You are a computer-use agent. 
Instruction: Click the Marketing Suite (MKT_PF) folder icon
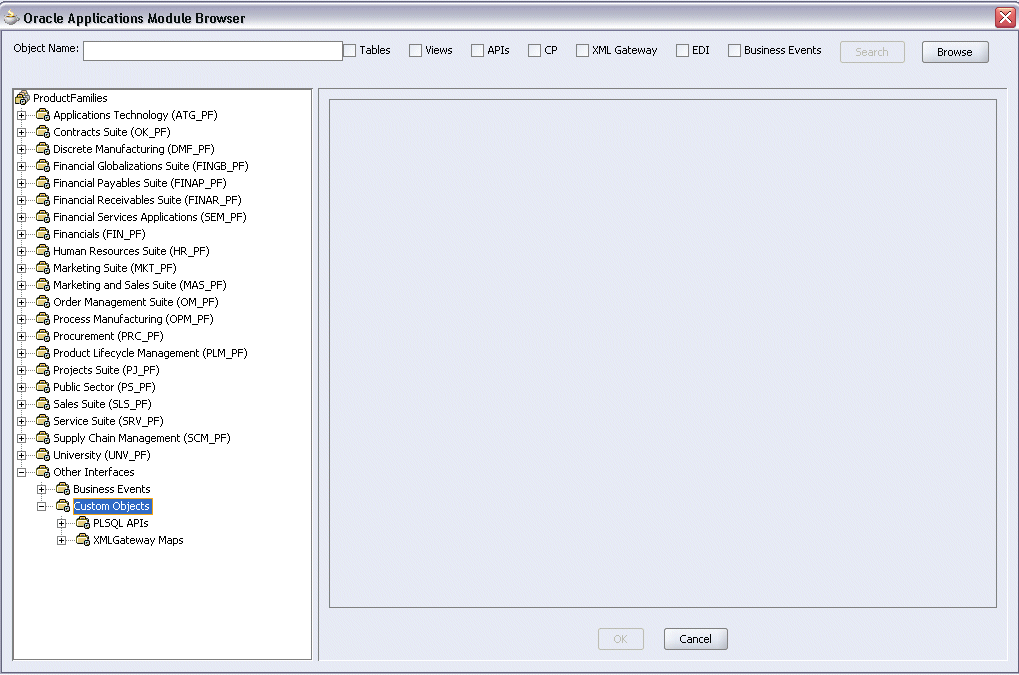coord(43,268)
